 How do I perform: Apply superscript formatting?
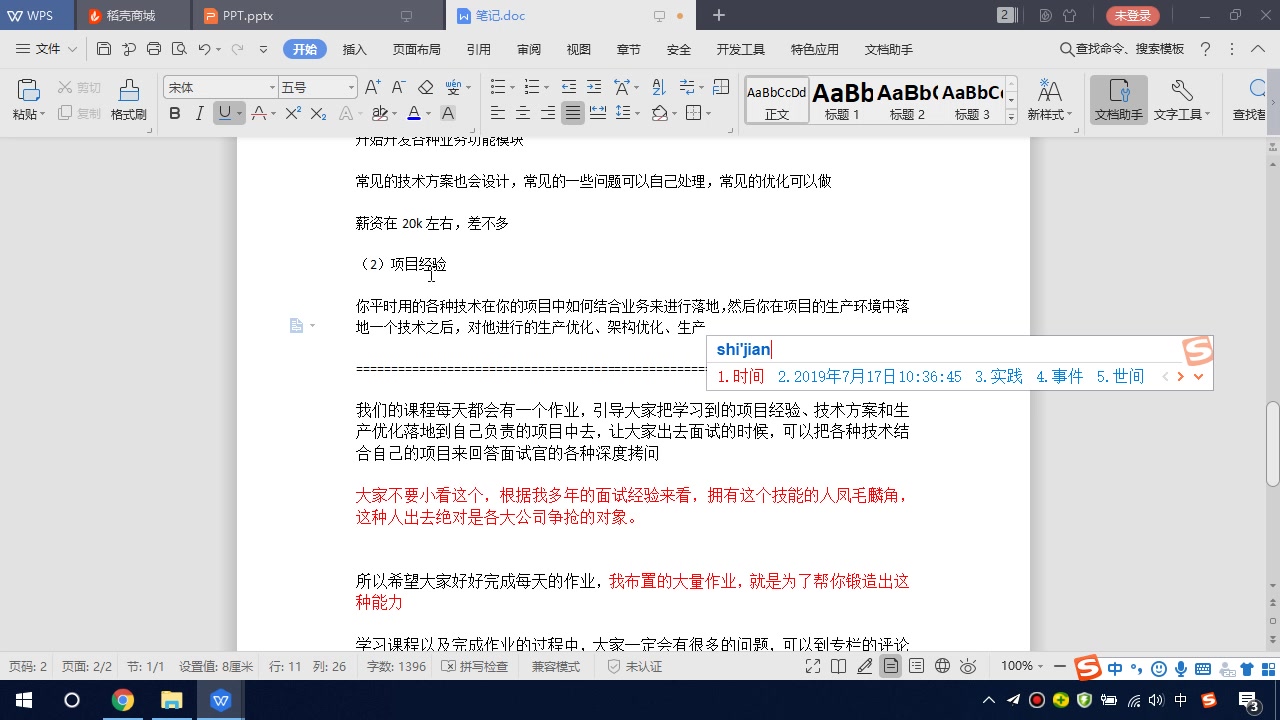point(293,114)
